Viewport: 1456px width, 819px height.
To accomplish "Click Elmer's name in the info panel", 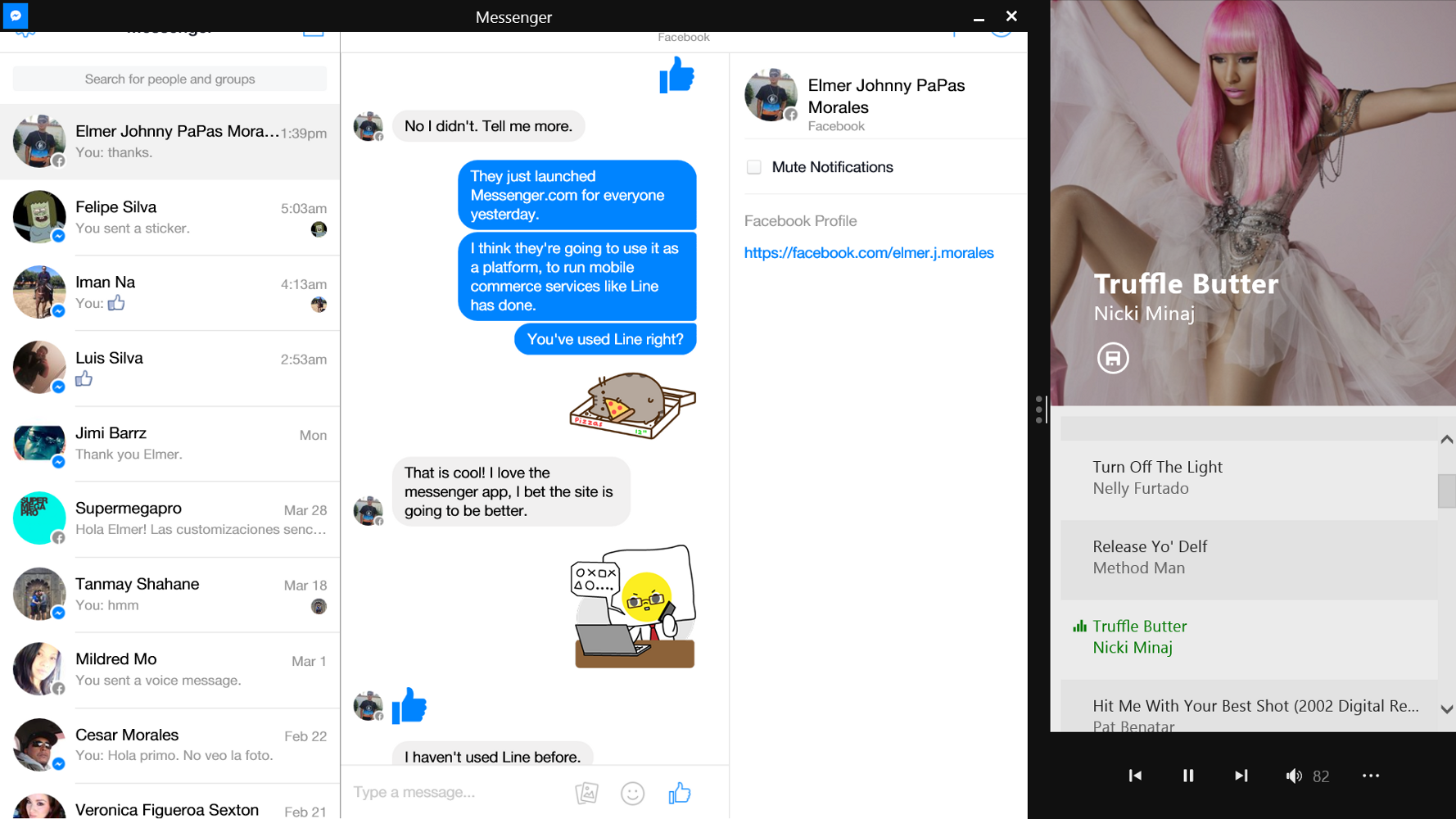I will click(x=886, y=96).
